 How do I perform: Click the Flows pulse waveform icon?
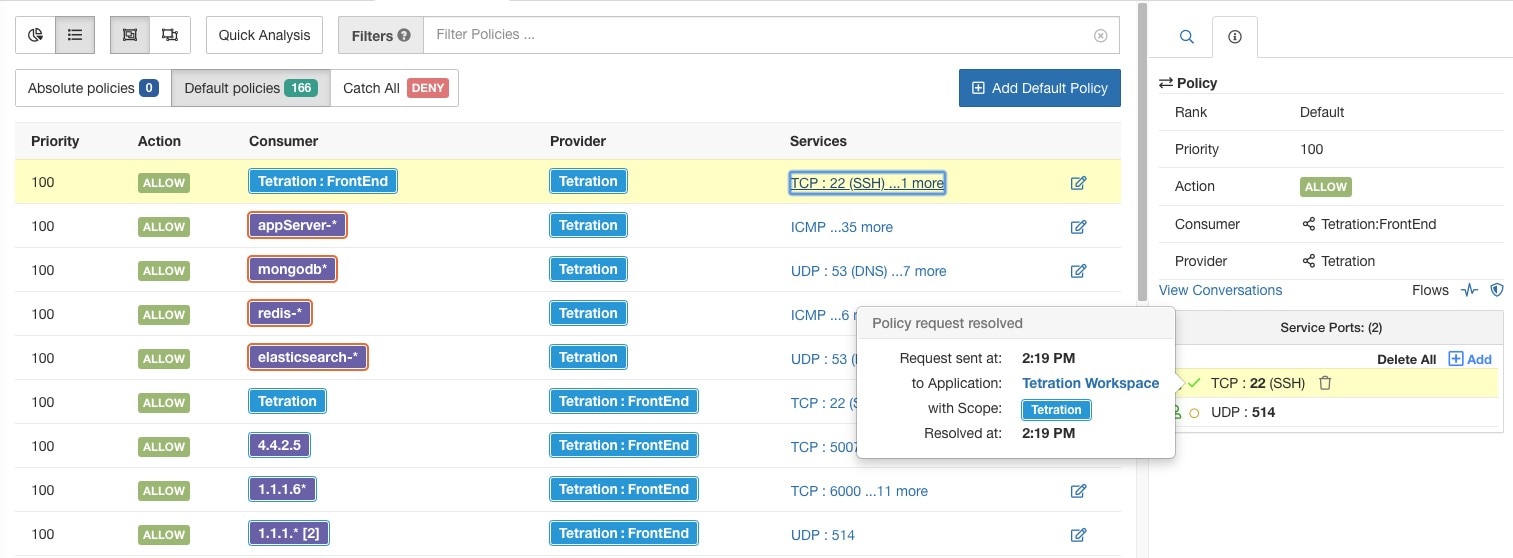point(1469,290)
